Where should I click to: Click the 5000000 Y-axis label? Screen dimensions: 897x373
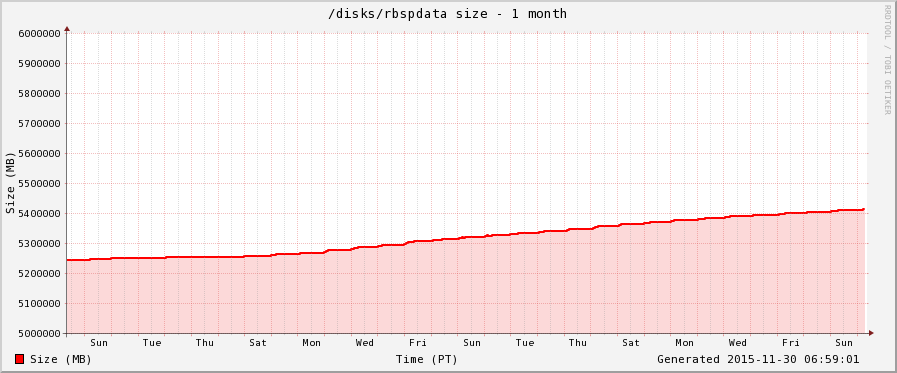tap(40, 334)
